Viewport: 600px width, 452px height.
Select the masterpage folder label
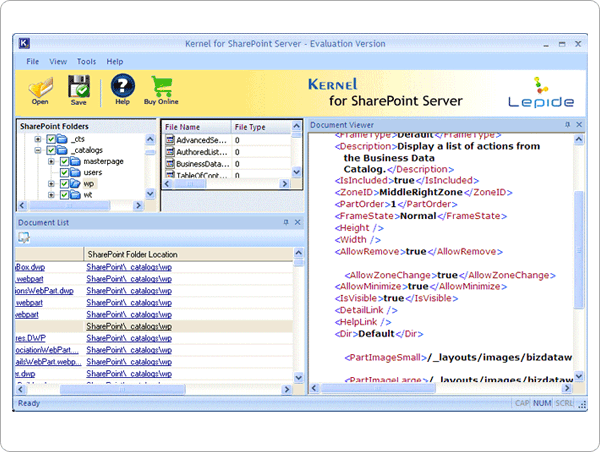coord(103,161)
